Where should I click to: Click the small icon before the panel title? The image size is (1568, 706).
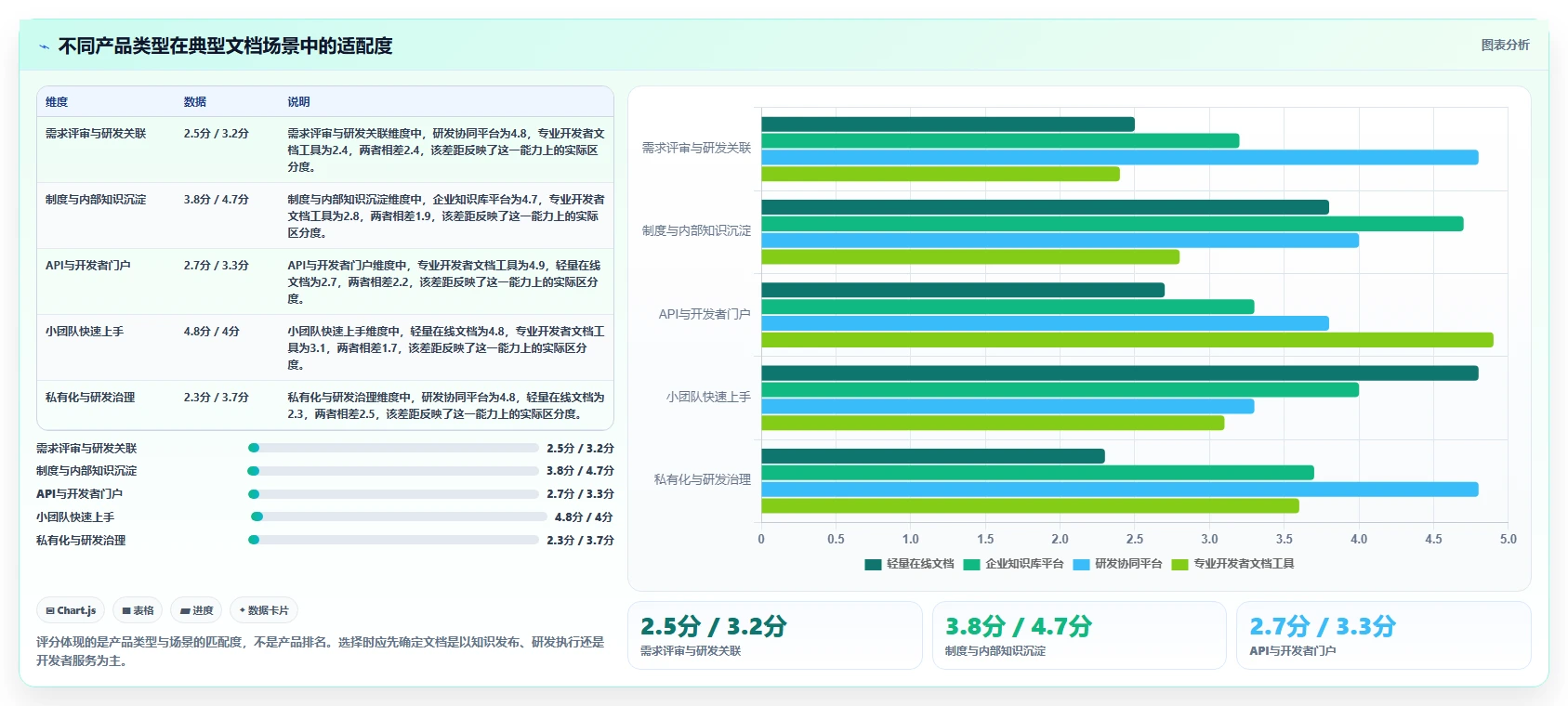44,46
